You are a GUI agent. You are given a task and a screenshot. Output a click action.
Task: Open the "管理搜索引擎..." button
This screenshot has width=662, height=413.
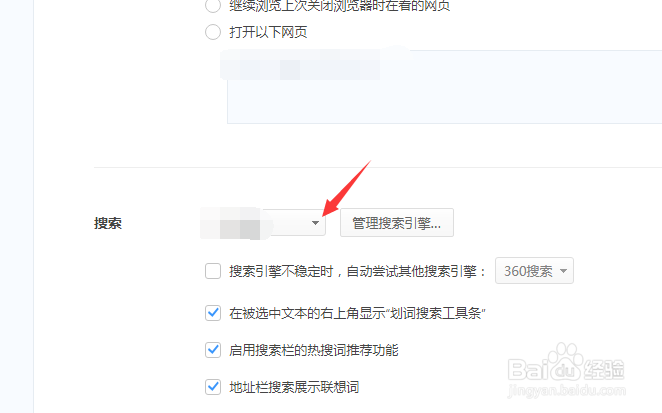pos(397,223)
